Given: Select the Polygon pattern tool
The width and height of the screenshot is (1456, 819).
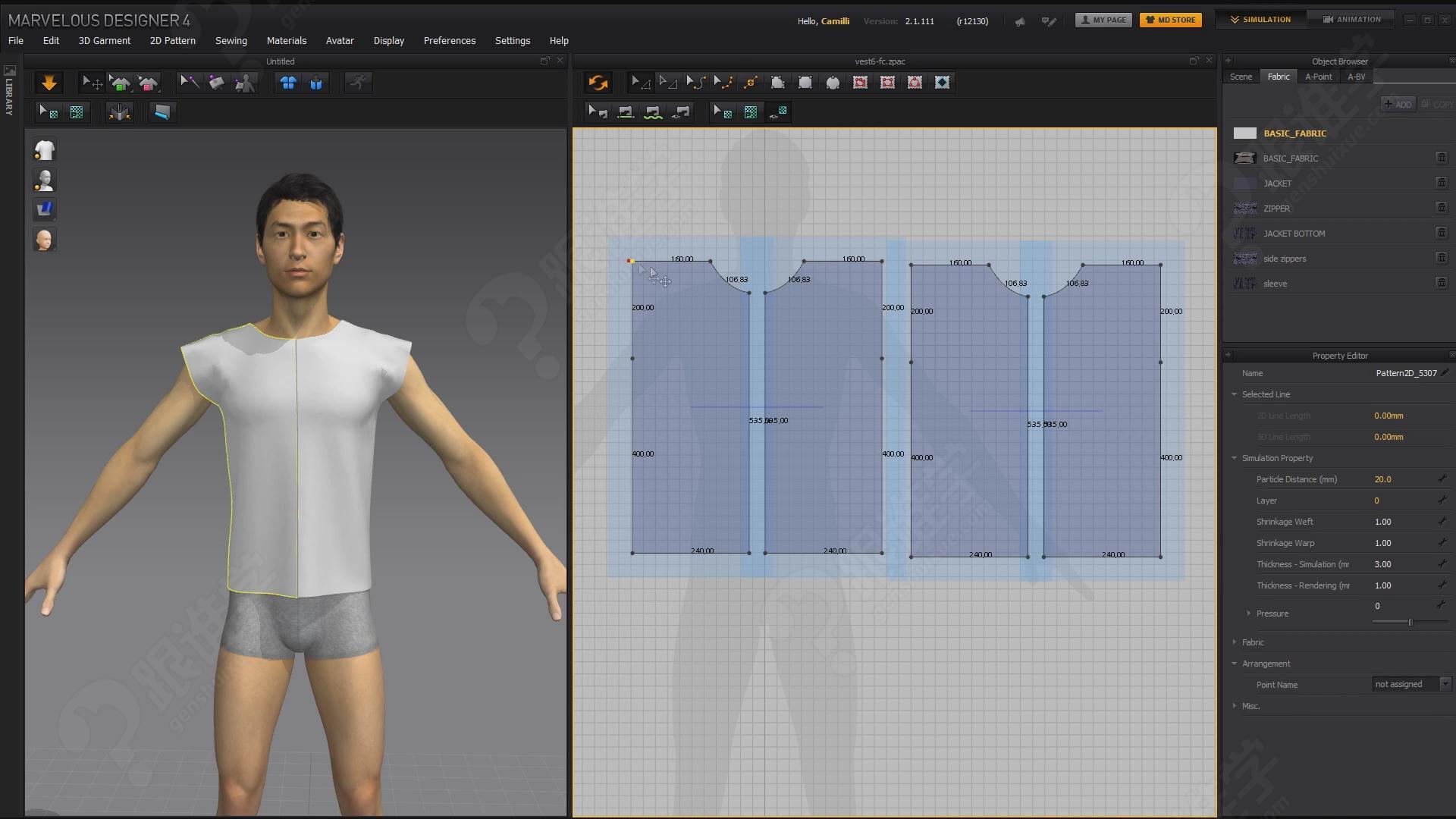Looking at the screenshot, I should [x=778, y=83].
